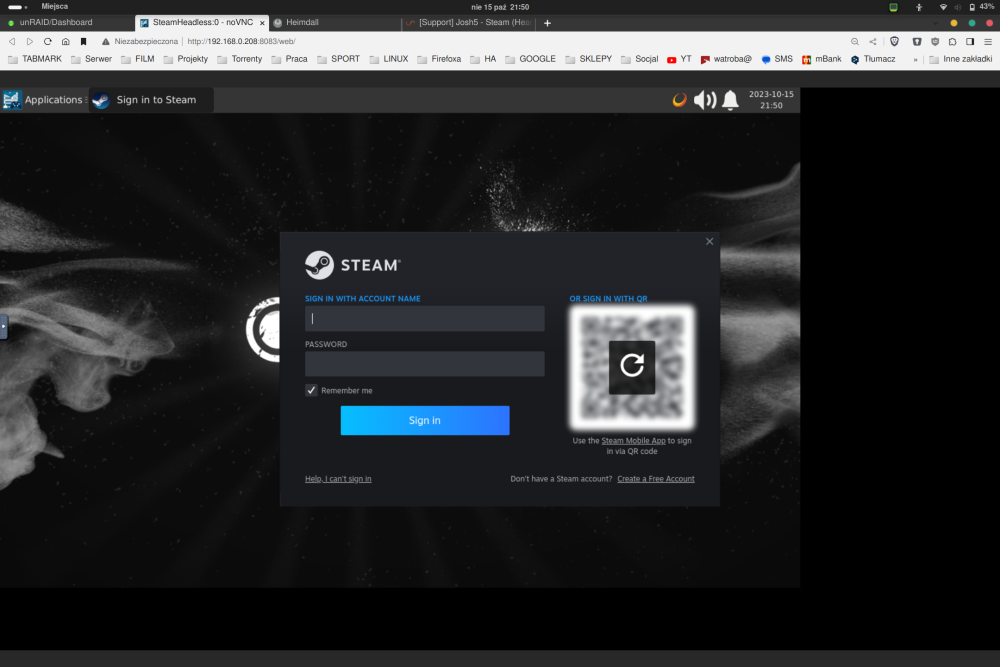1000x667 pixels.
Task: Open the Socjal bookmarks folder
Action: click(640, 59)
